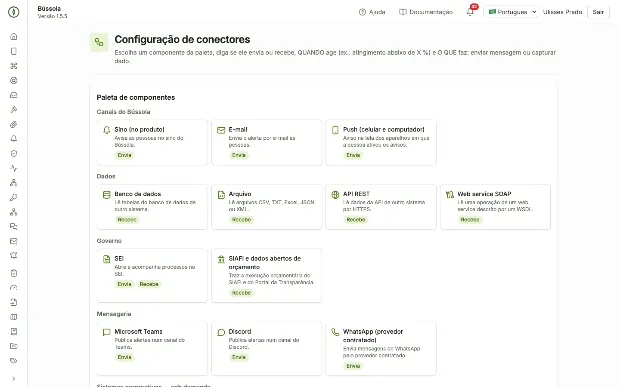
Task: Select the WhatsApp (provedor contratado) card
Action: click(x=381, y=348)
